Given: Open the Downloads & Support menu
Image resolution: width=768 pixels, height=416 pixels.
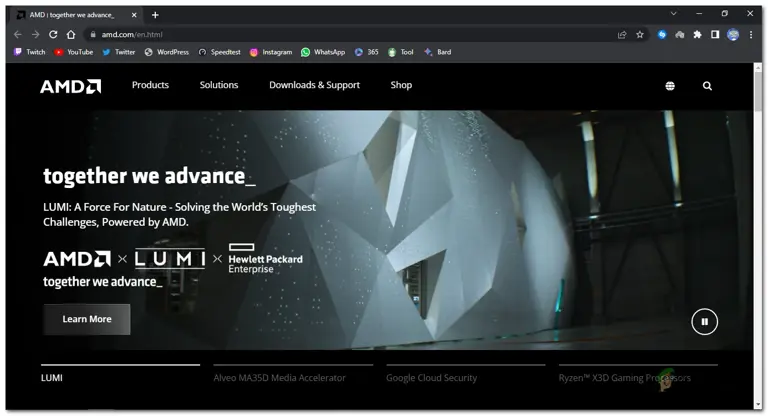Looking at the screenshot, I should (x=314, y=85).
